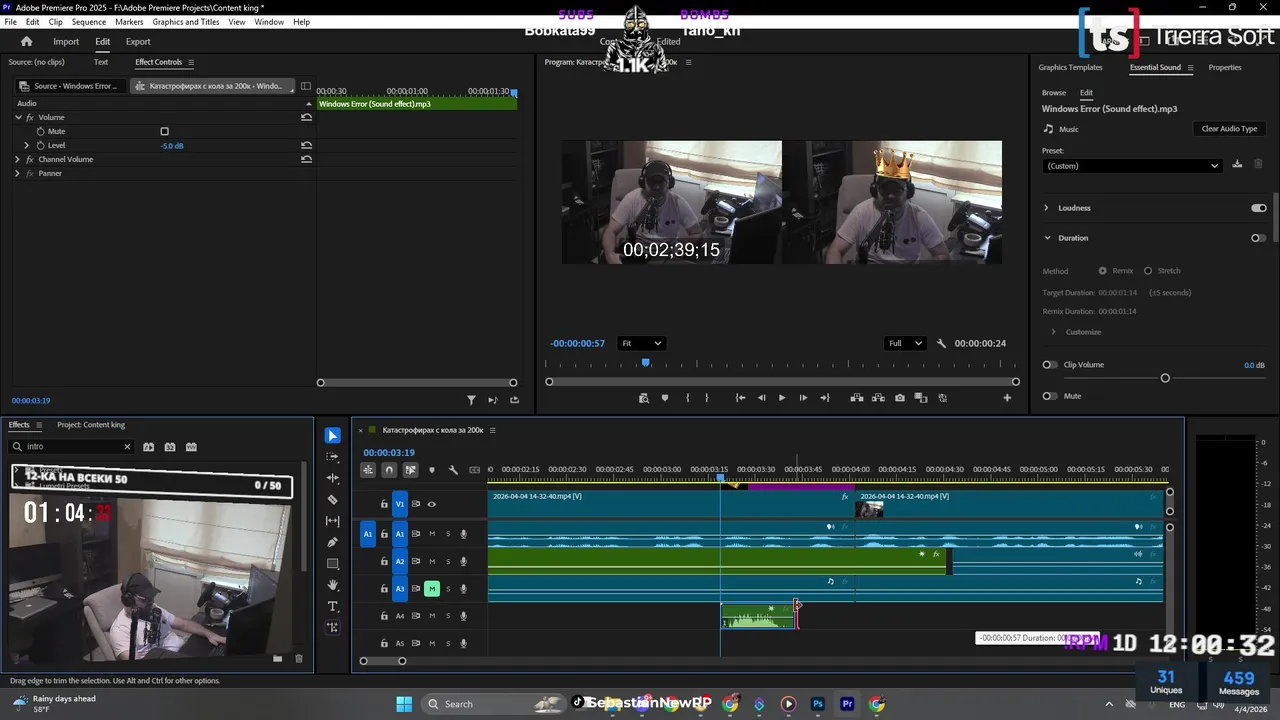The image size is (1280, 720).
Task: Click Go to Out point button
Action: click(x=825, y=398)
